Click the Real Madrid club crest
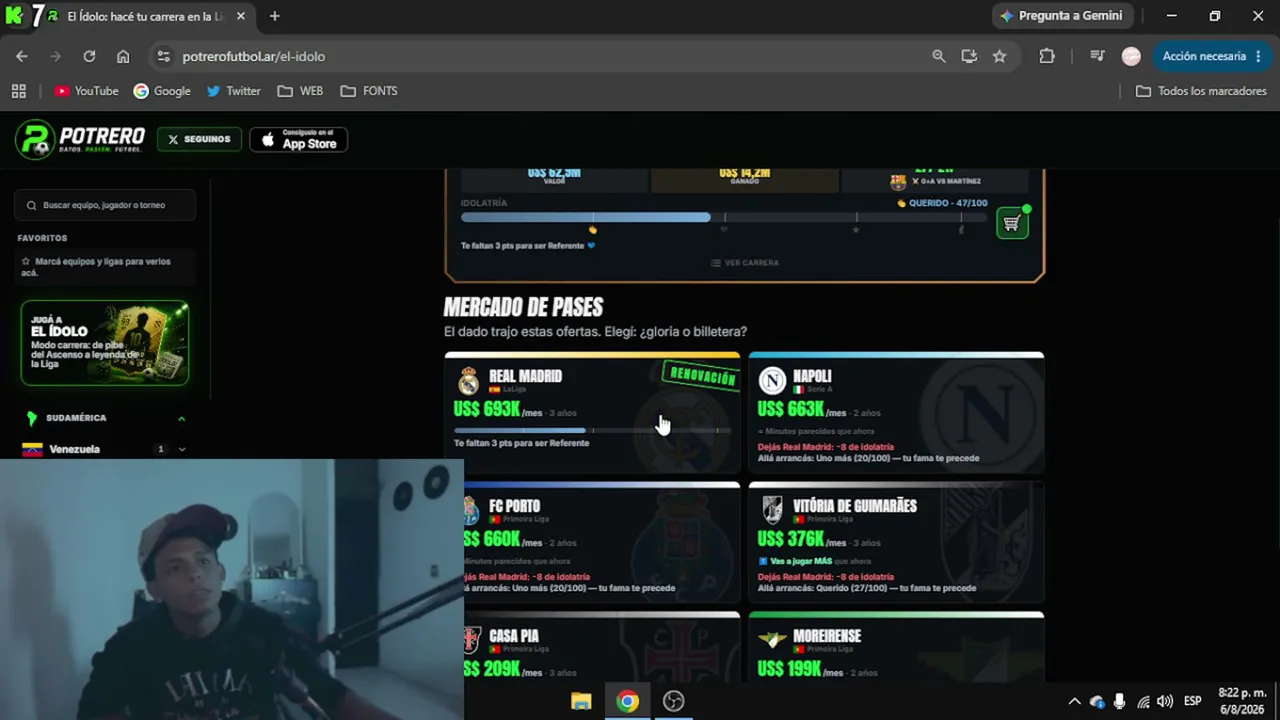Screen dimensions: 1280x720 [x=468, y=381]
